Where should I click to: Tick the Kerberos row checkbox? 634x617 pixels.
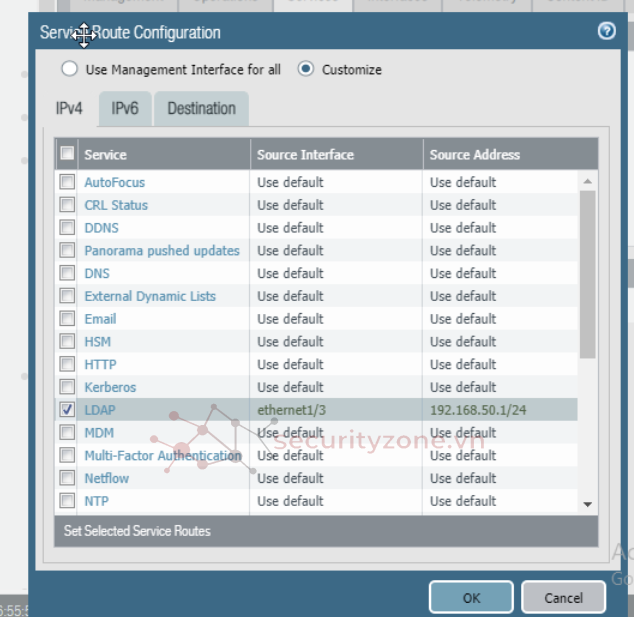point(67,387)
